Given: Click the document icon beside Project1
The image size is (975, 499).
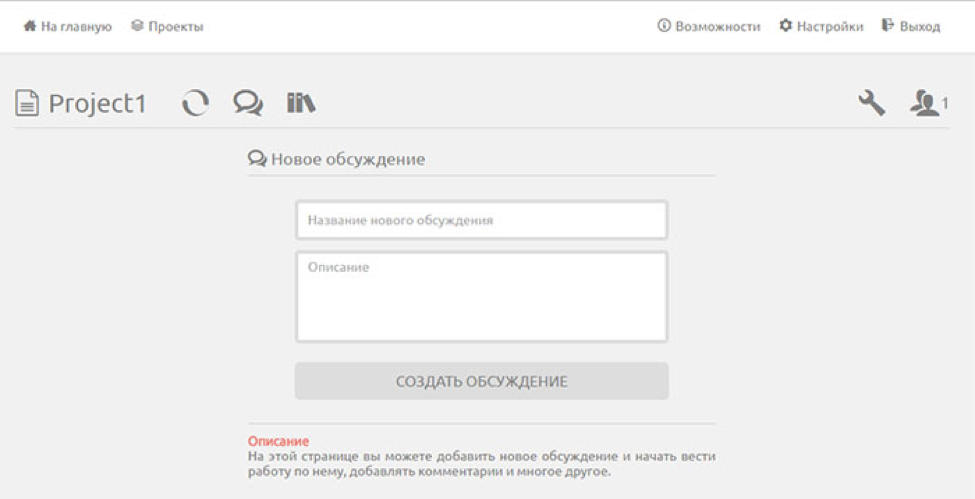Looking at the screenshot, I should pos(27,103).
